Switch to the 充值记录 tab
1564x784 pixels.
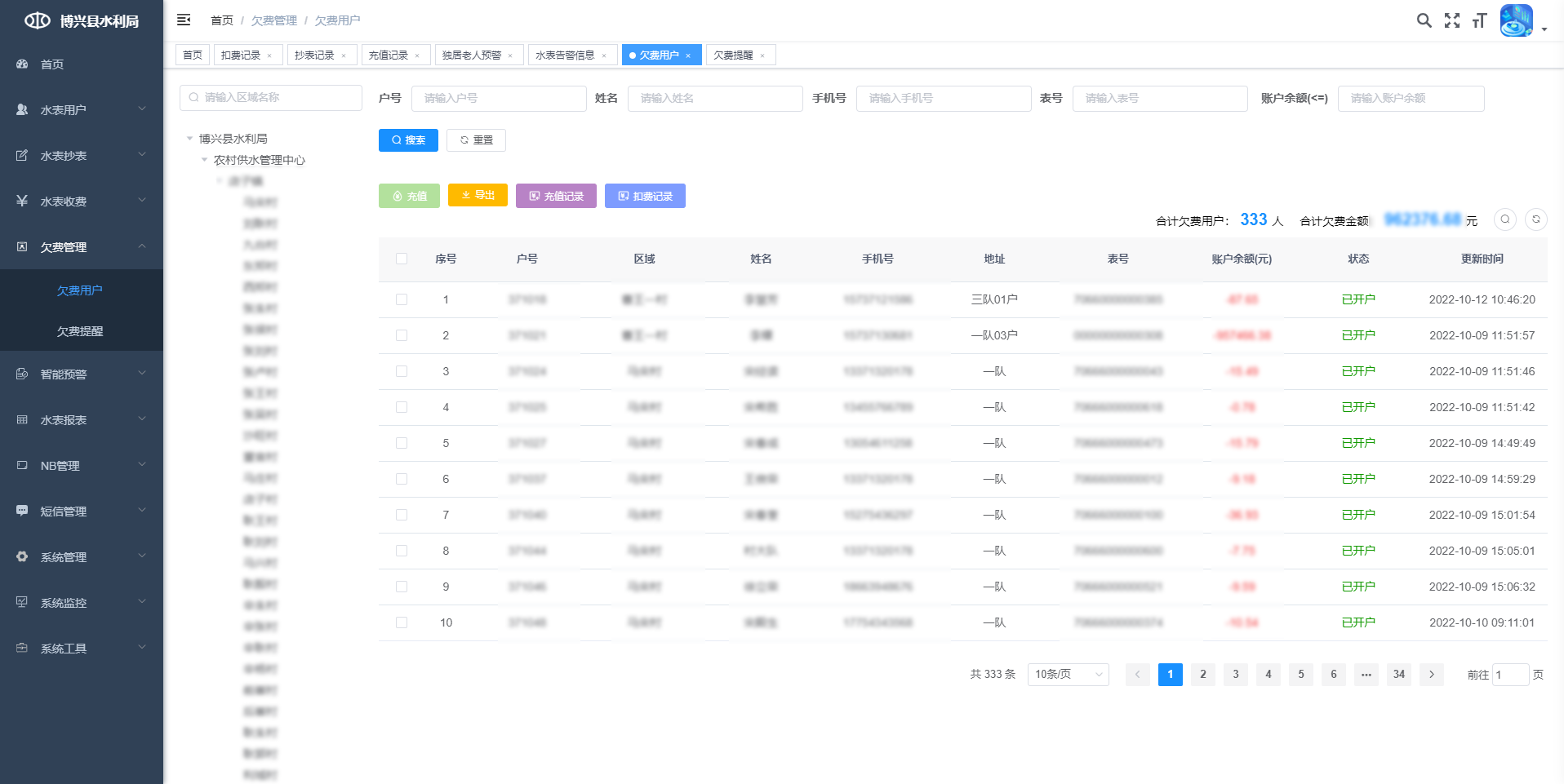[389, 55]
